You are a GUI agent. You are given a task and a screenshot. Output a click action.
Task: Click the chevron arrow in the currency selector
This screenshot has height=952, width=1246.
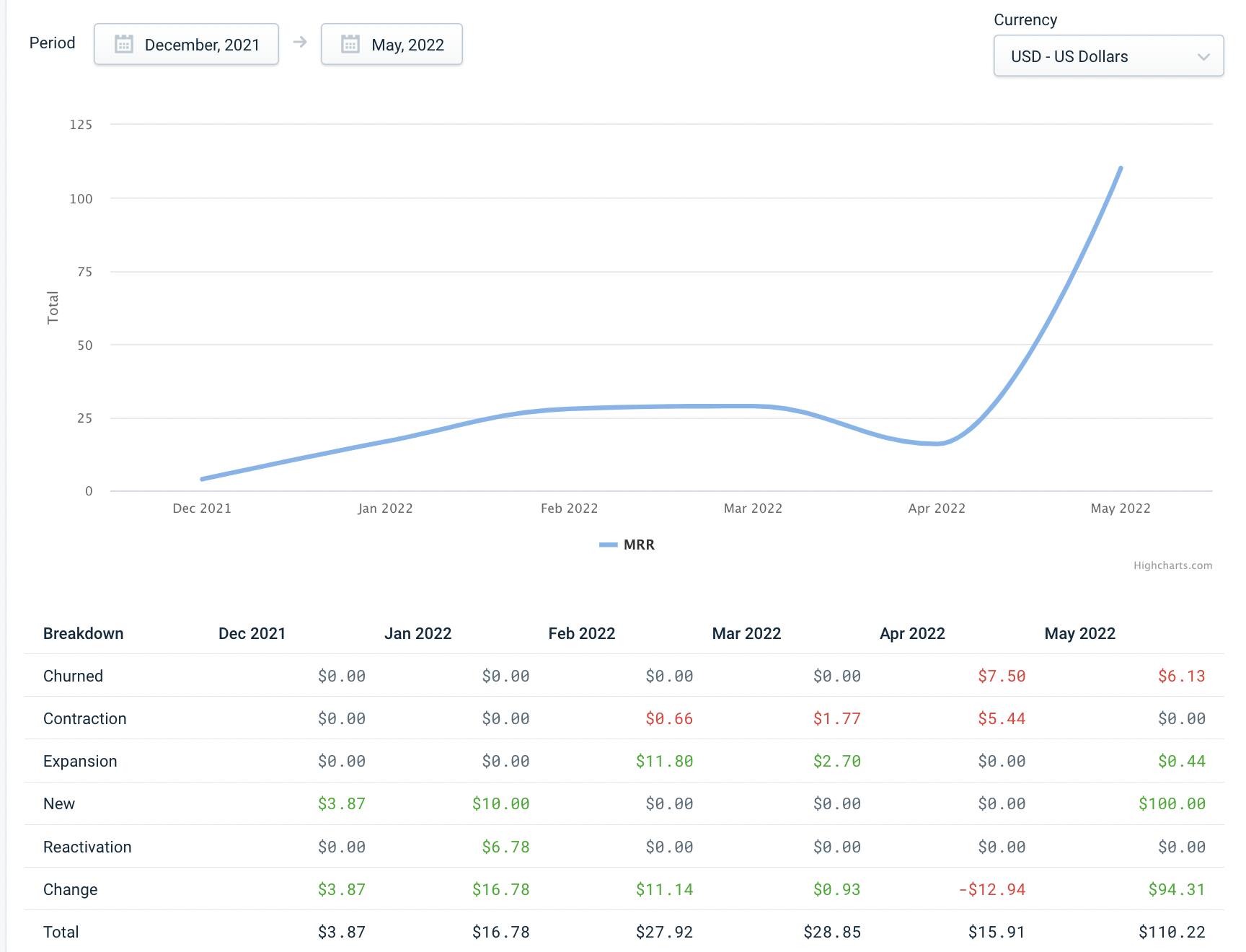click(1203, 57)
